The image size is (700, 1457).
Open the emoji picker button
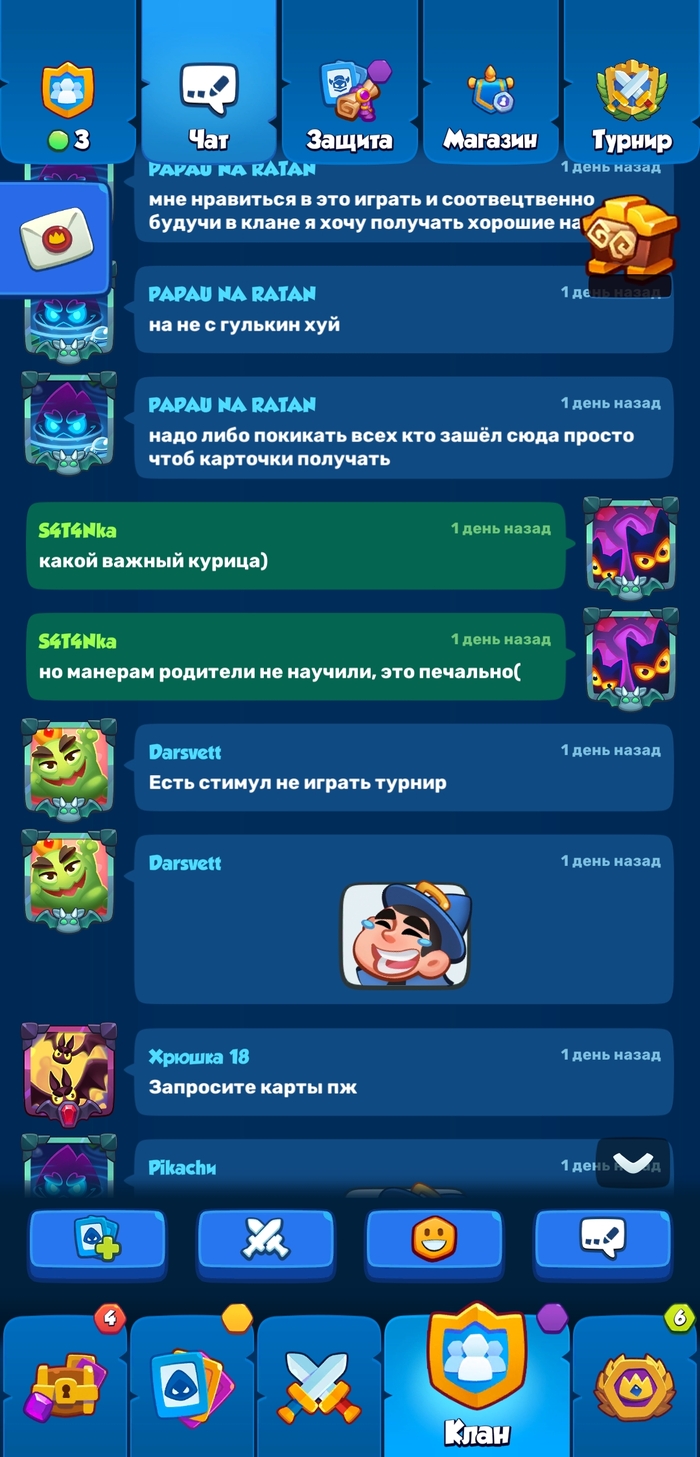pyautogui.click(x=434, y=1239)
